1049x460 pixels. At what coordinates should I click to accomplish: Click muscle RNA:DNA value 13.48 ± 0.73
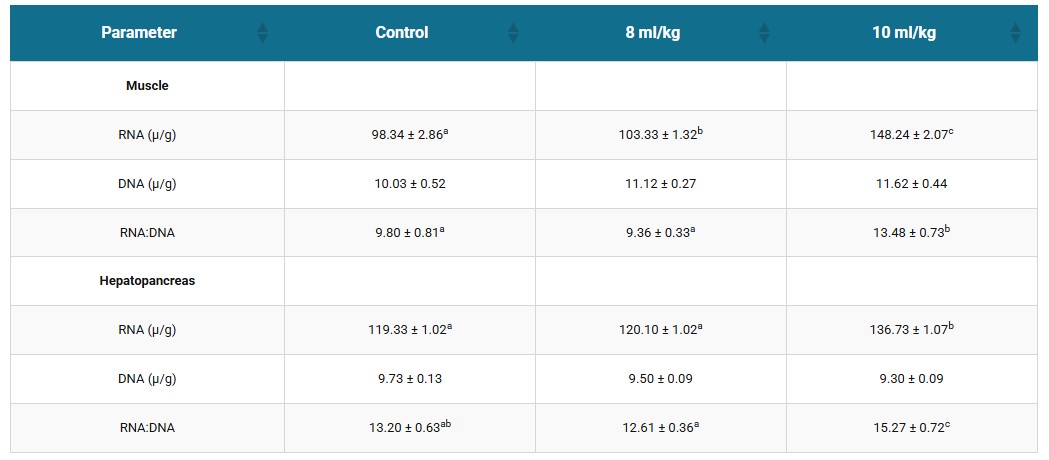[913, 232]
